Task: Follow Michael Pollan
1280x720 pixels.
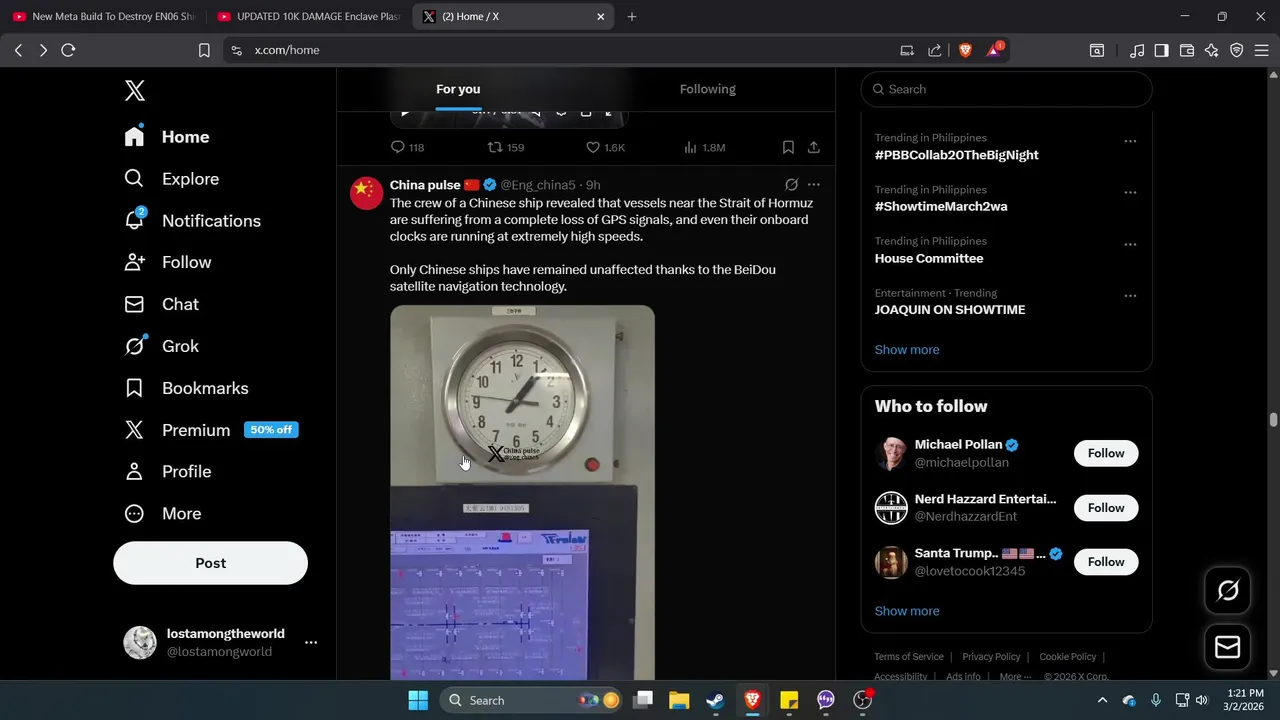Action: [x=1106, y=453]
